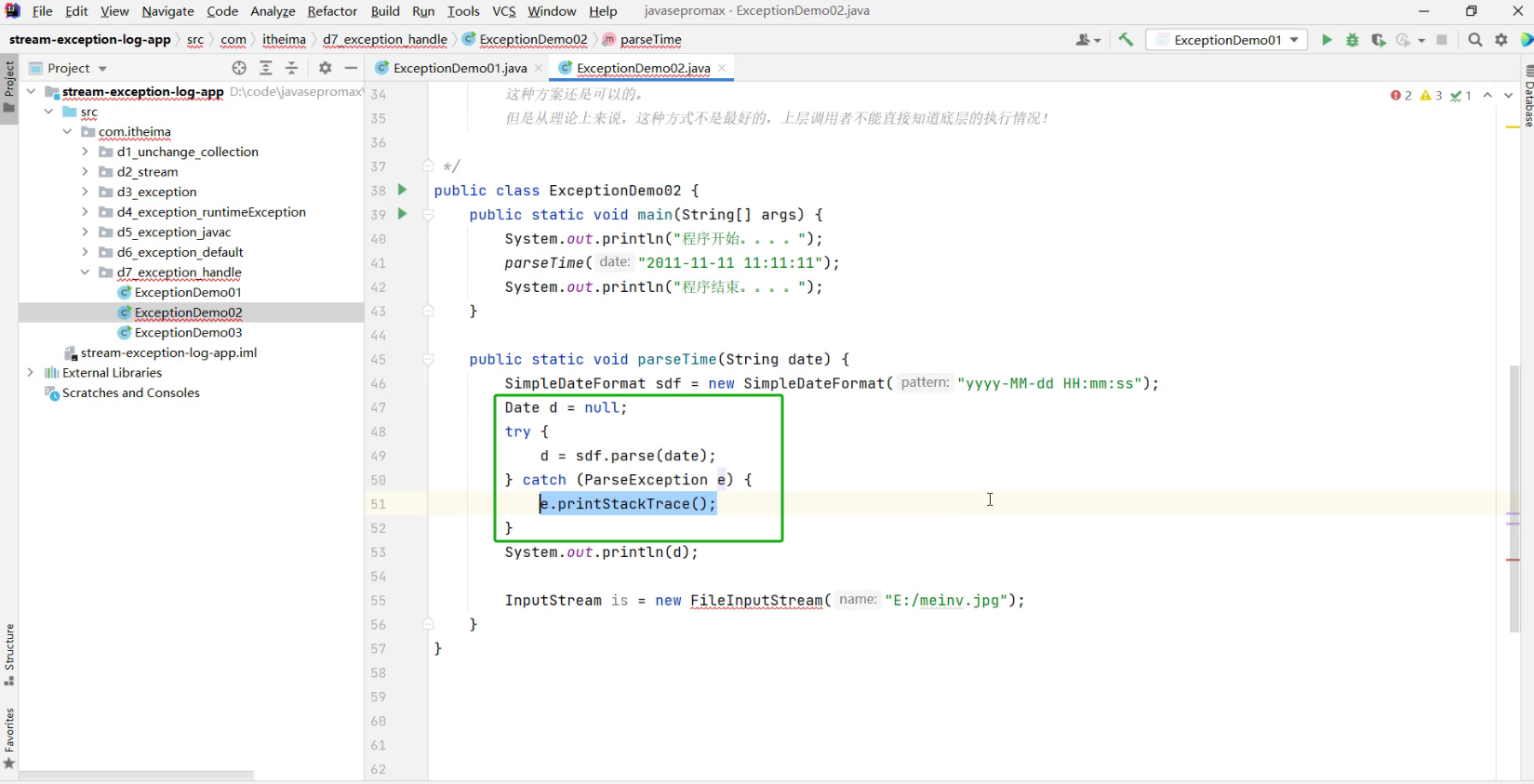Screen dimensions: 1534x784
Task: Collapse all nodes in Project panel
Action: pyautogui.click(x=292, y=68)
